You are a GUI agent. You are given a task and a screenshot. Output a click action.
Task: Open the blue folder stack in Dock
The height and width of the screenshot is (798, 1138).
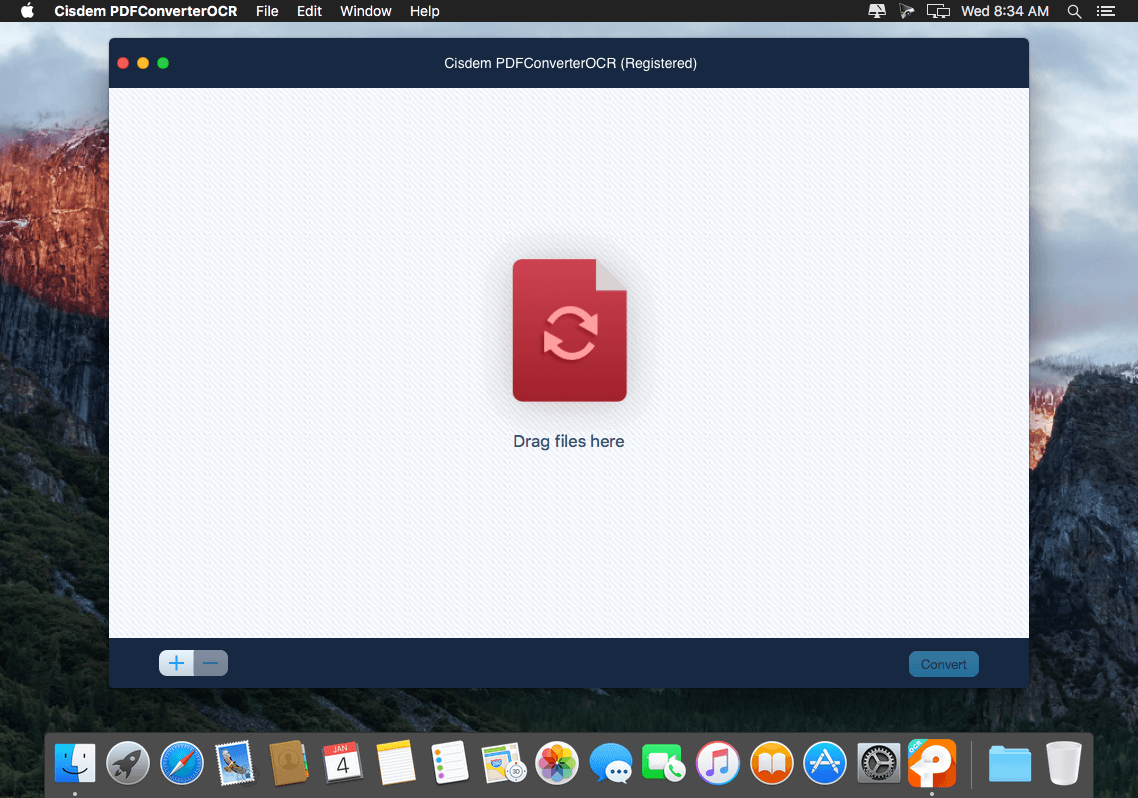[1010, 763]
